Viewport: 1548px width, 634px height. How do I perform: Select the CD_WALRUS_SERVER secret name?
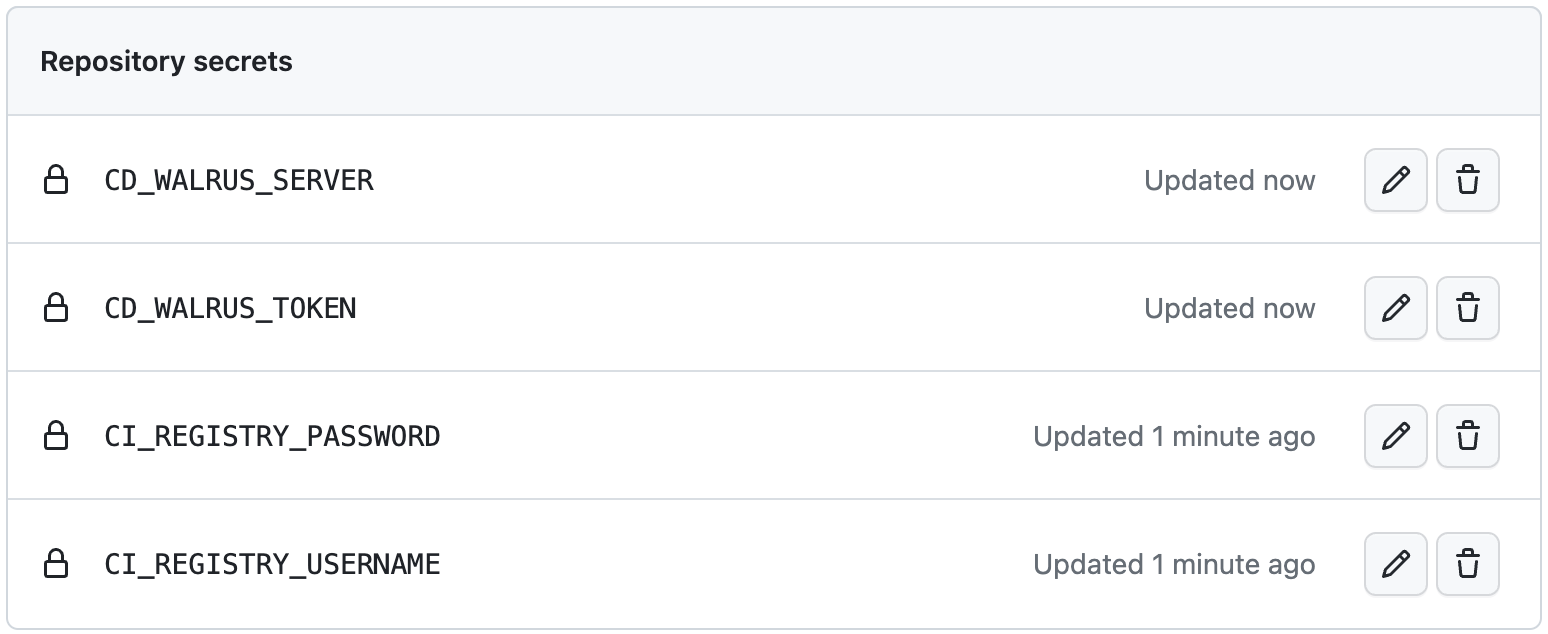tap(239, 180)
